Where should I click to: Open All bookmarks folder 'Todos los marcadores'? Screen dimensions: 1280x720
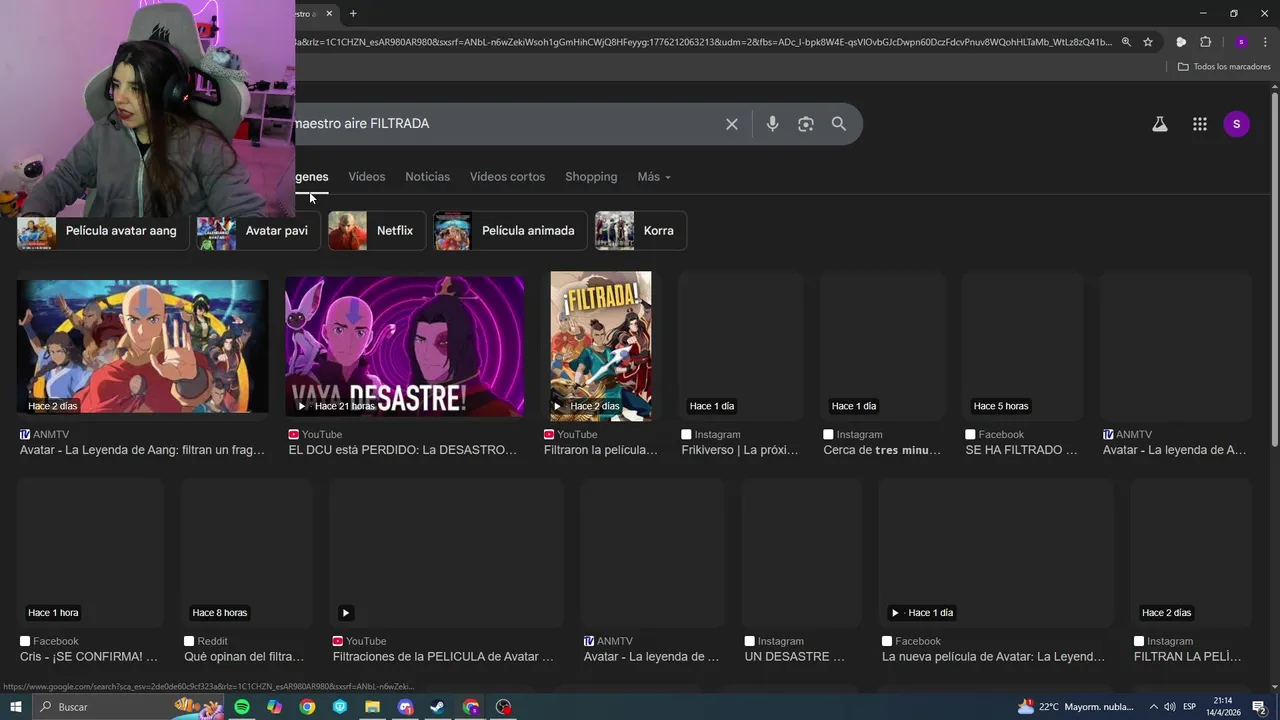[1224, 67]
